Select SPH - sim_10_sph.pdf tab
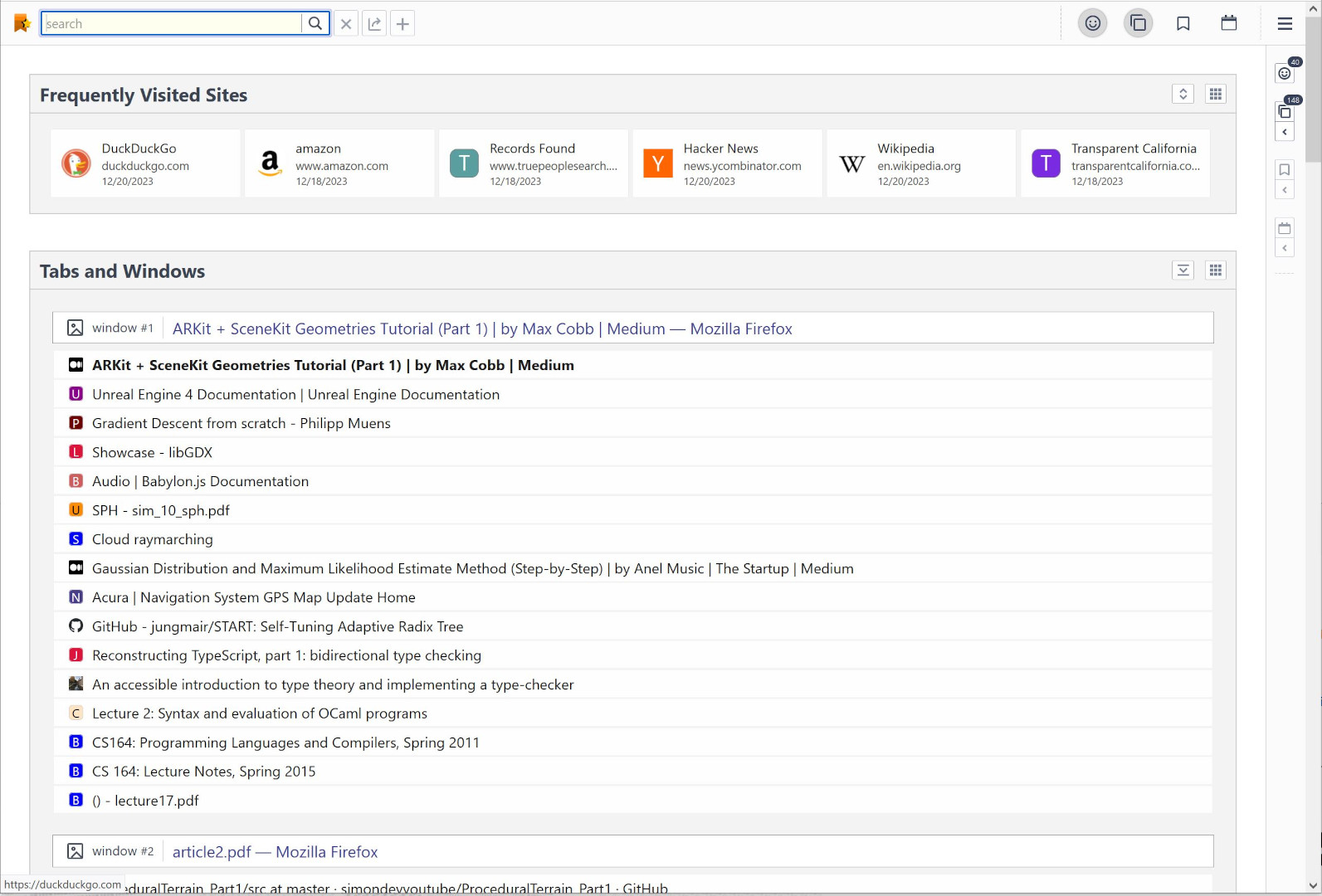 [632, 510]
